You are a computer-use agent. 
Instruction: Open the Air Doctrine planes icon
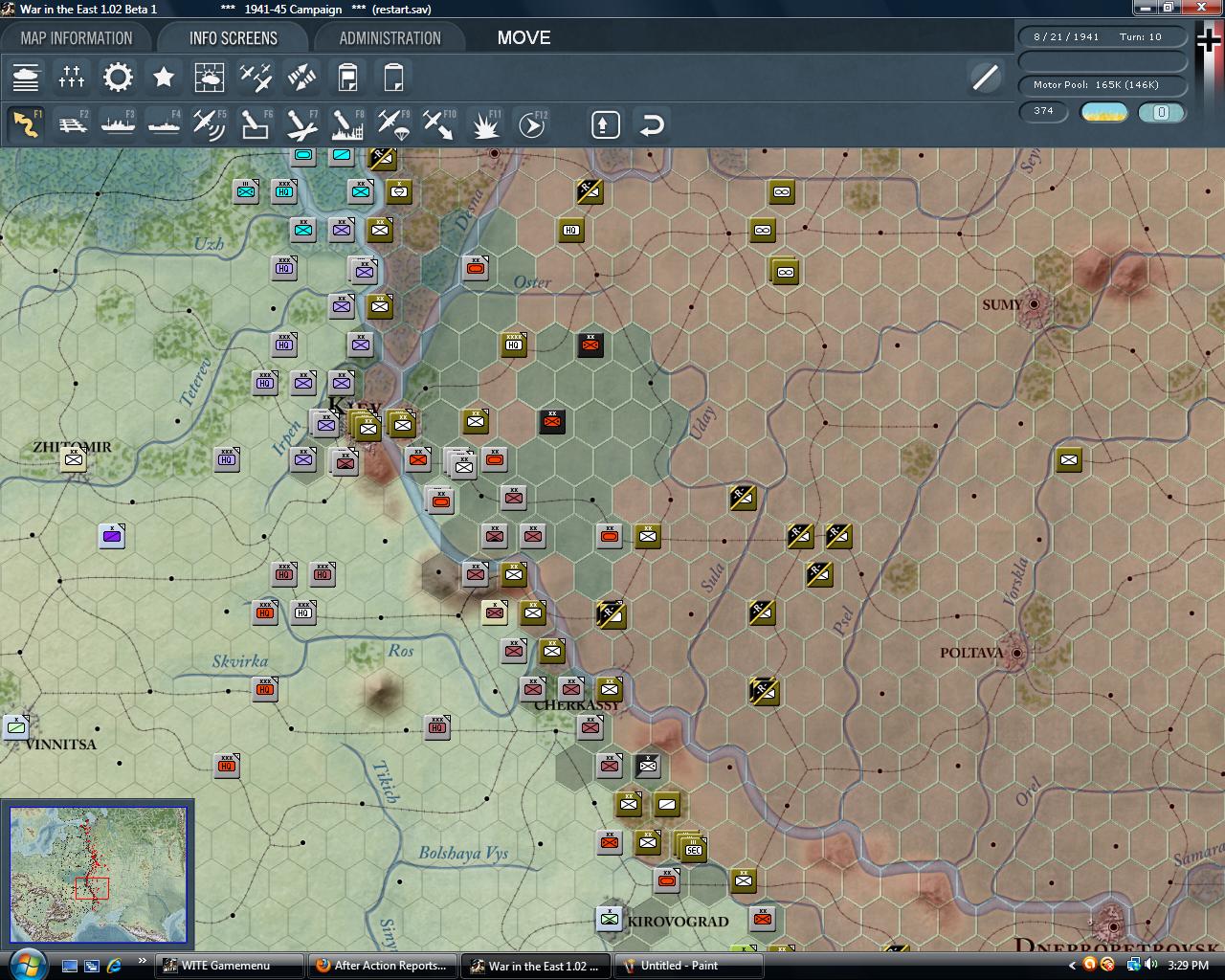coord(256,78)
